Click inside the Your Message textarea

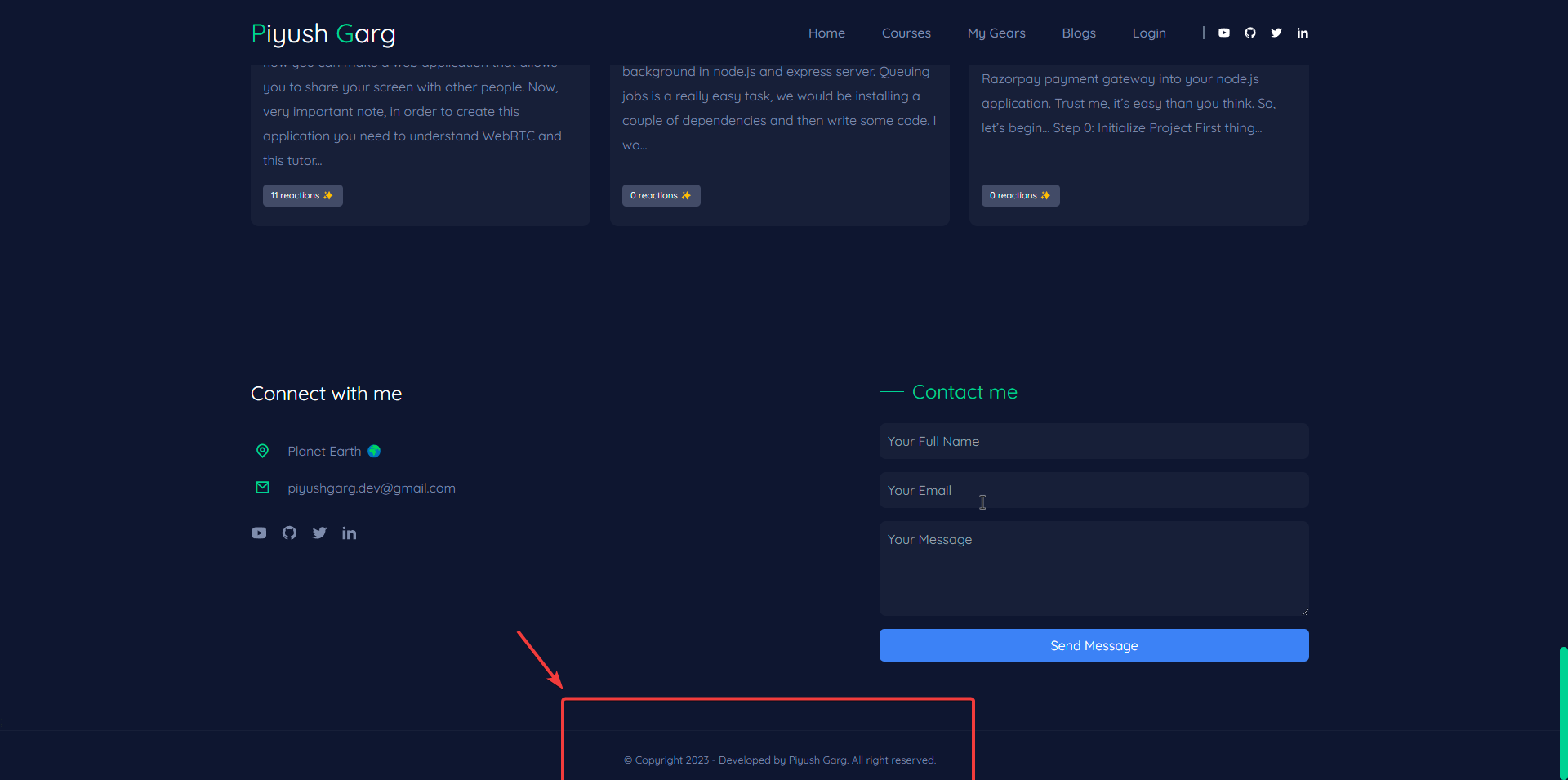point(1094,568)
